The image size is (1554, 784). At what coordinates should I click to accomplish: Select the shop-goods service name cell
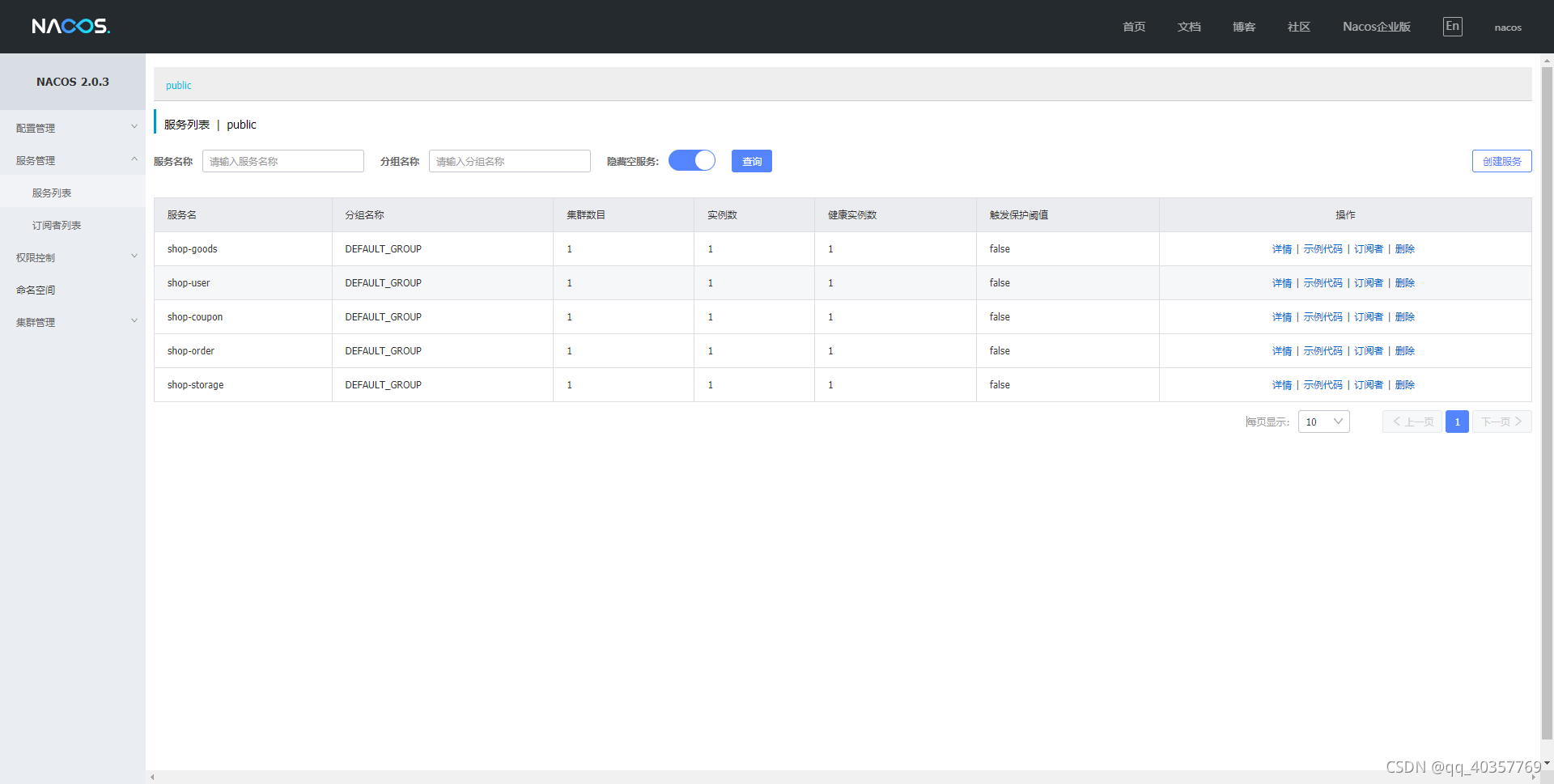[243, 249]
